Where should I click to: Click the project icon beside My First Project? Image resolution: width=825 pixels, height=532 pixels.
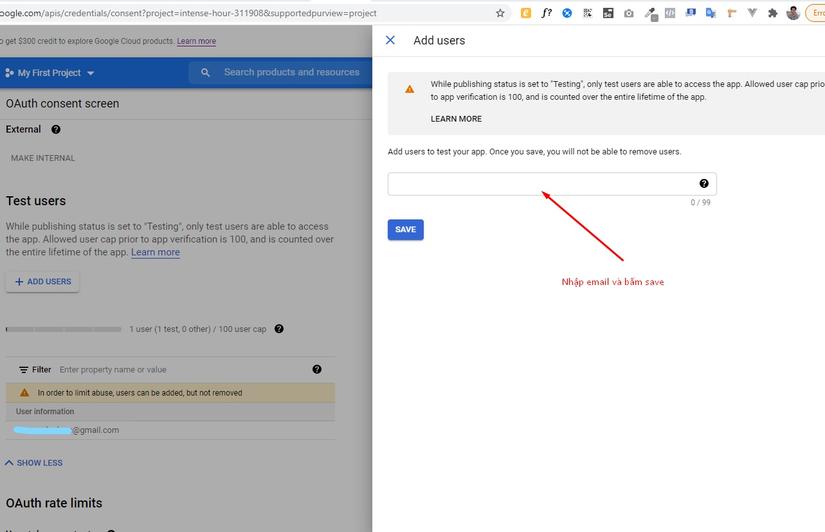point(9,73)
